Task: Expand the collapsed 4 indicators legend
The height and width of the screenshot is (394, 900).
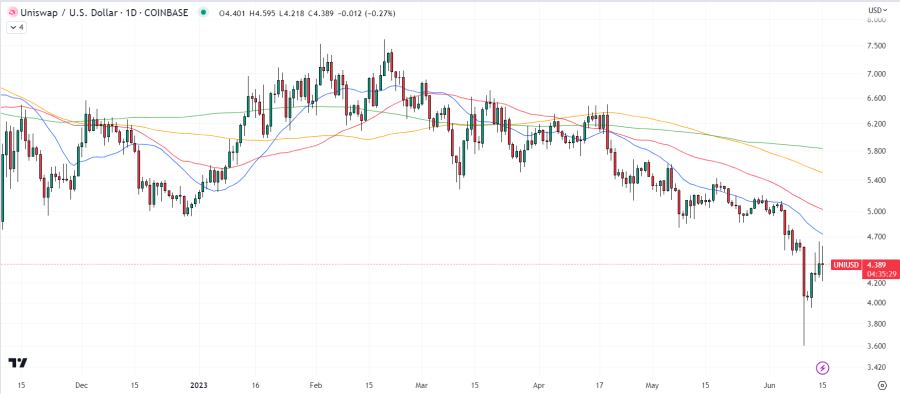Action: click(x=16, y=27)
